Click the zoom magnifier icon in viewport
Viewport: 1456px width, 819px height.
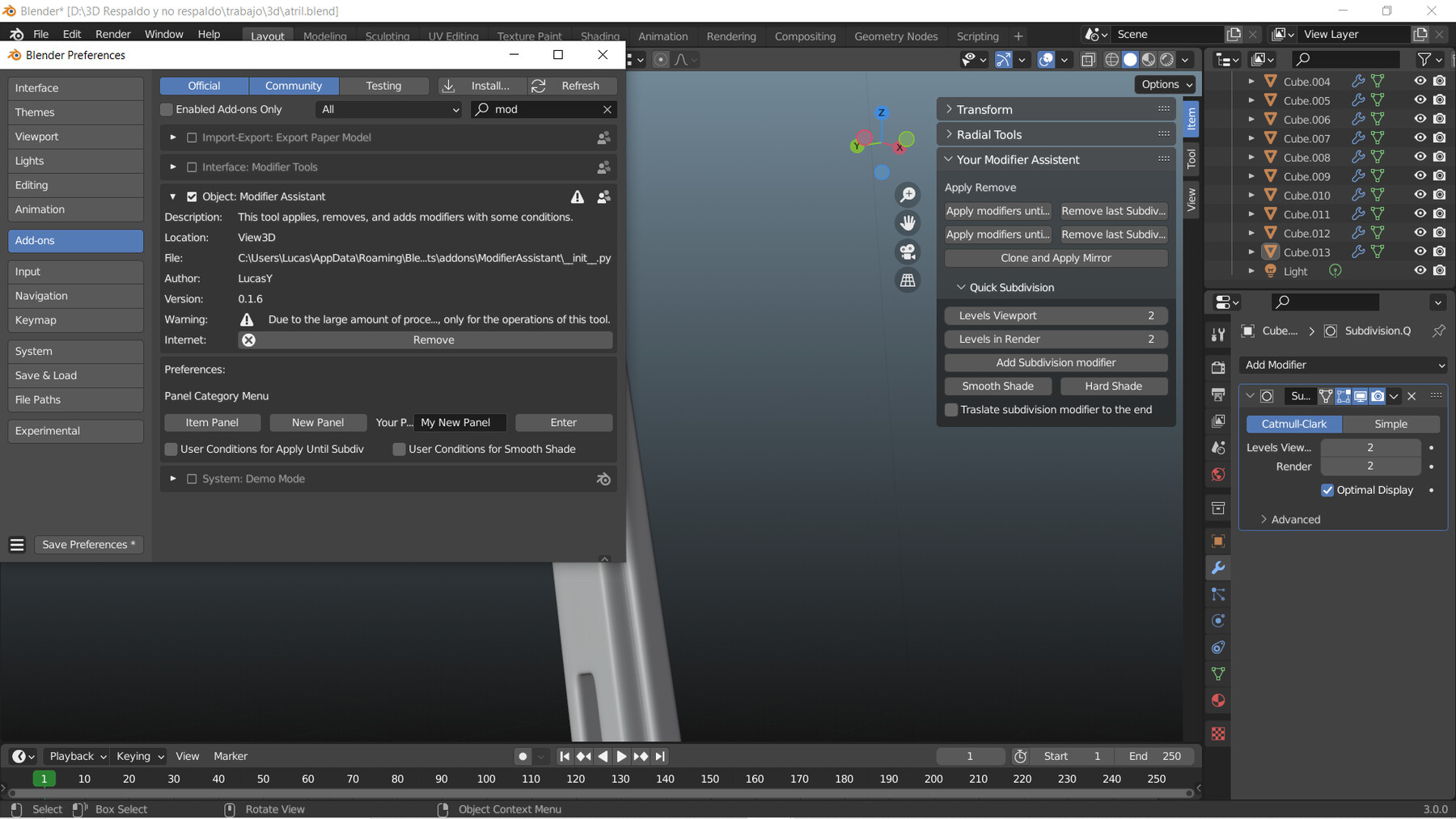click(908, 194)
